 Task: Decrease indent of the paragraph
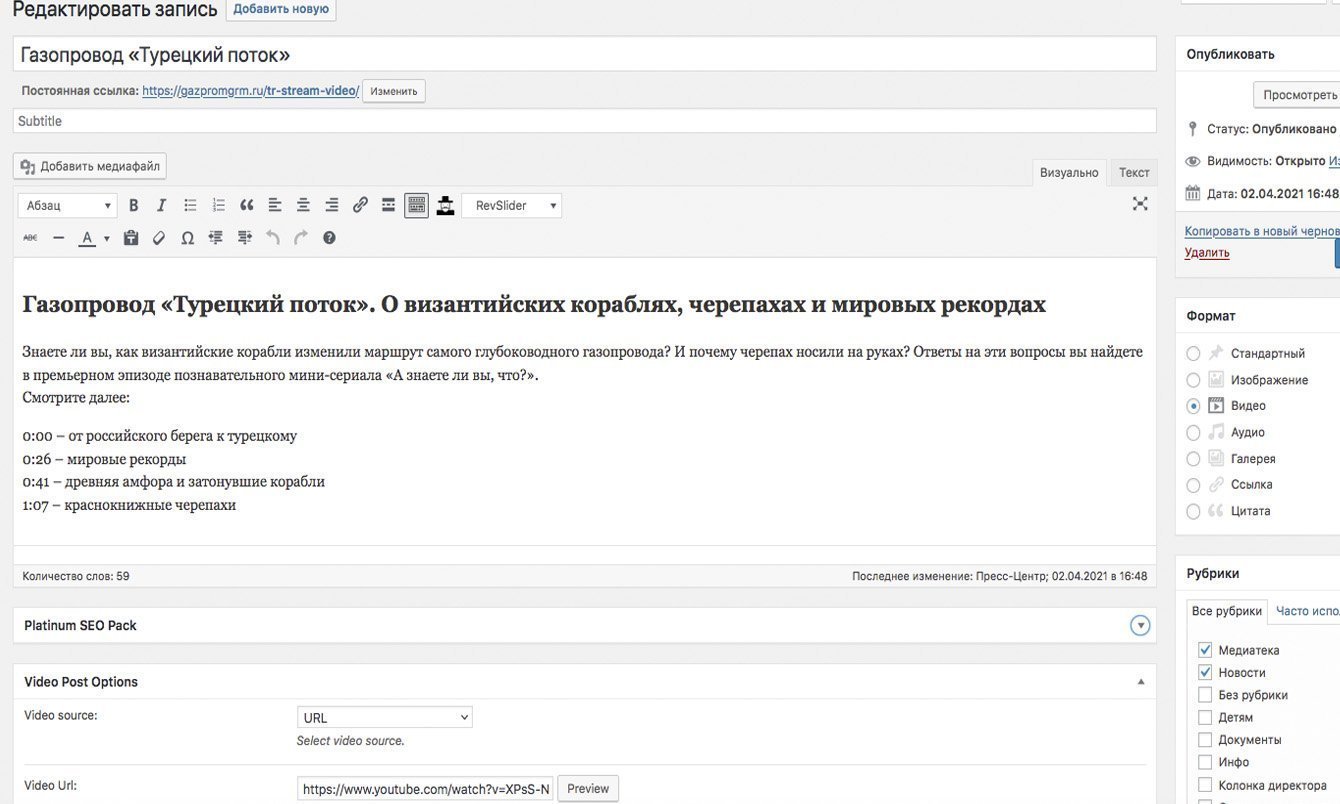[x=216, y=238]
